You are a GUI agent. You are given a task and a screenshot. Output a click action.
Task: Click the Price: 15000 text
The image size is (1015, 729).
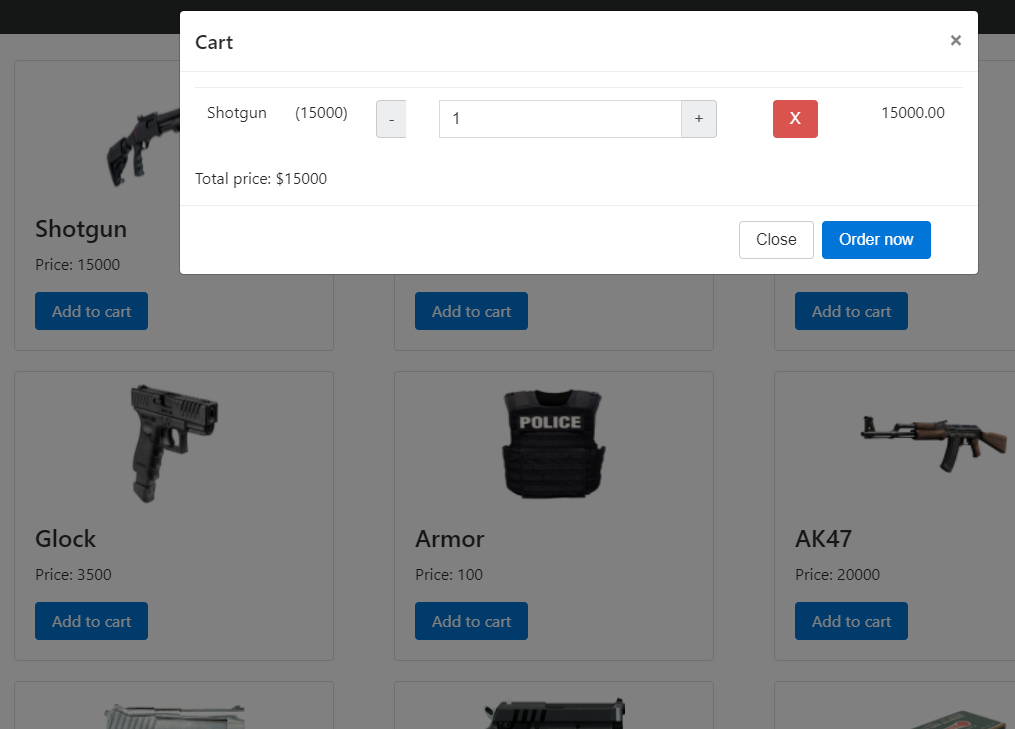[x=78, y=265]
